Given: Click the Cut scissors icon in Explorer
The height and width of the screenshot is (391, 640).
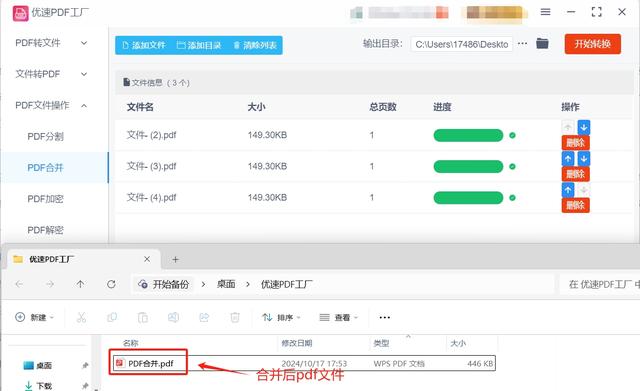Looking at the screenshot, I should click(x=81, y=317).
